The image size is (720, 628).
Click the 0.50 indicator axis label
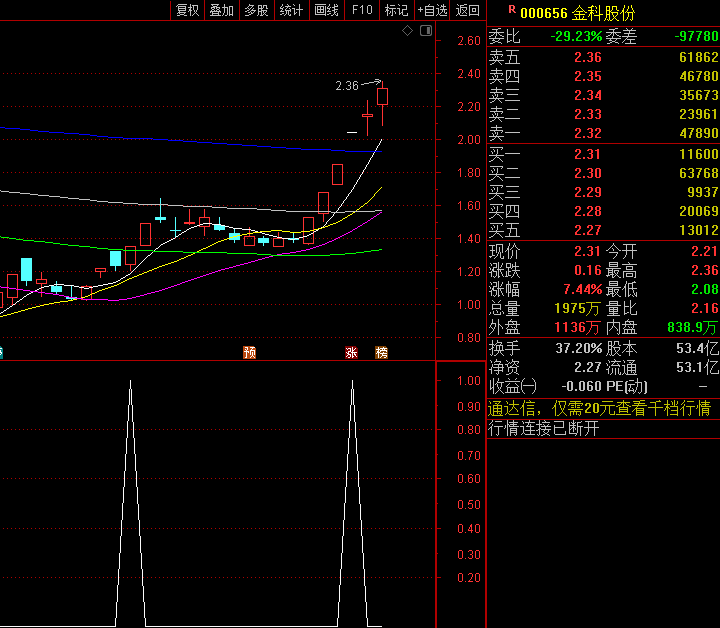click(468, 505)
